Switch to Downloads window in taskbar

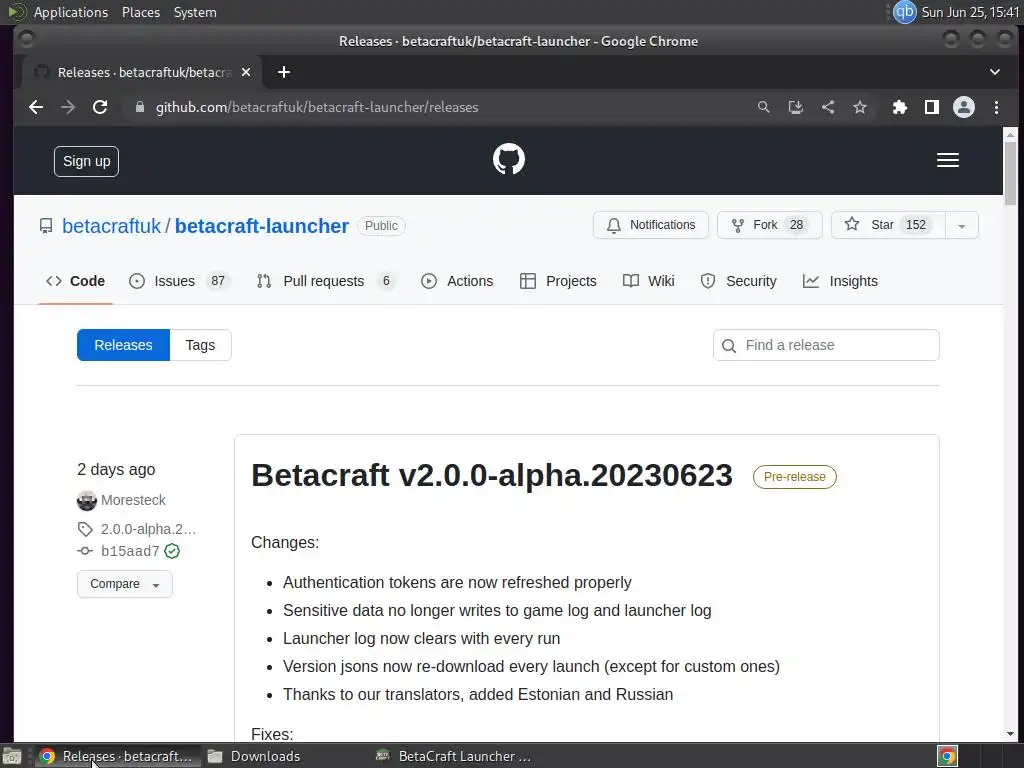pyautogui.click(x=254, y=756)
